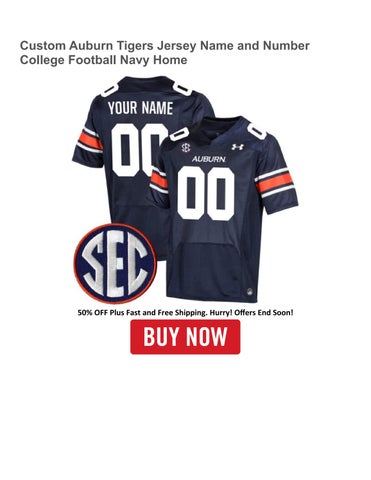Pick the orange stripe left of front 00
Image resolution: width=371 pixels, height=480 pixels.
tap(159, 180)
